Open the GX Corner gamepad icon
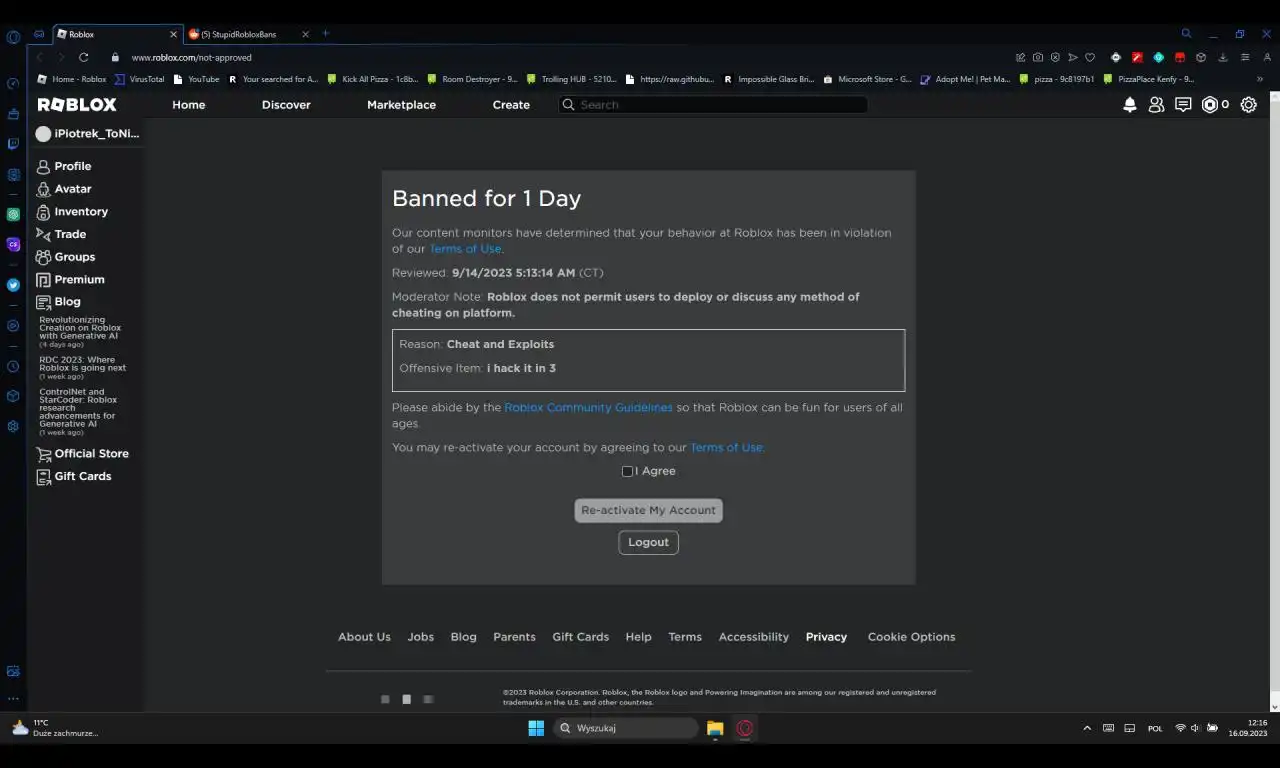The image size is (1280, 768). (x=39, y=34)
